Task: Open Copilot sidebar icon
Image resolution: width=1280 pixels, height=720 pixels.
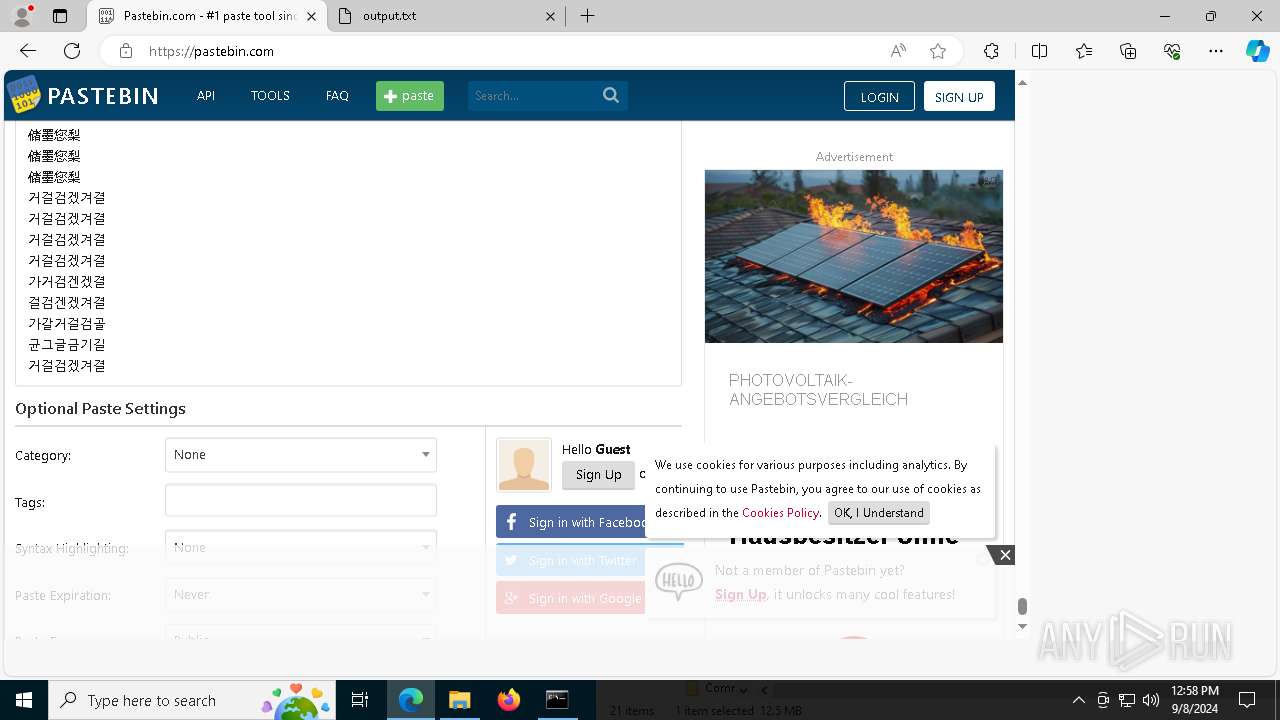Action: click(x=1257, y=51)
